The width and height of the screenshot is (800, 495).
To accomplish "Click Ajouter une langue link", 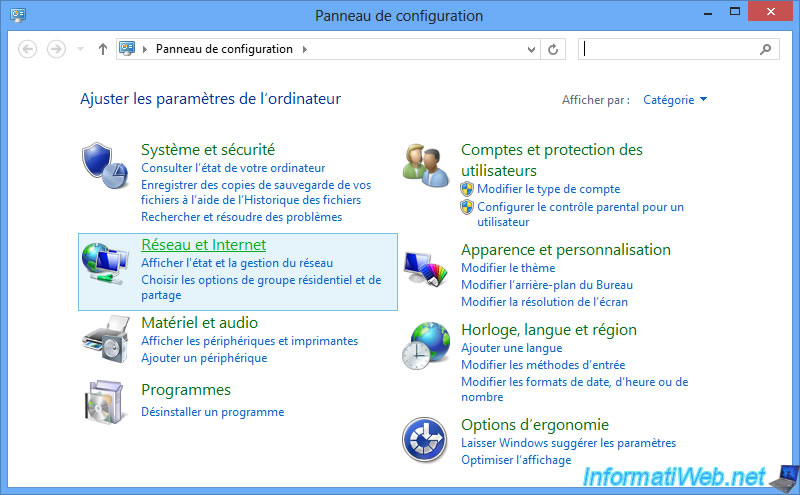I will pyautogui.click(x=512, y=348).
